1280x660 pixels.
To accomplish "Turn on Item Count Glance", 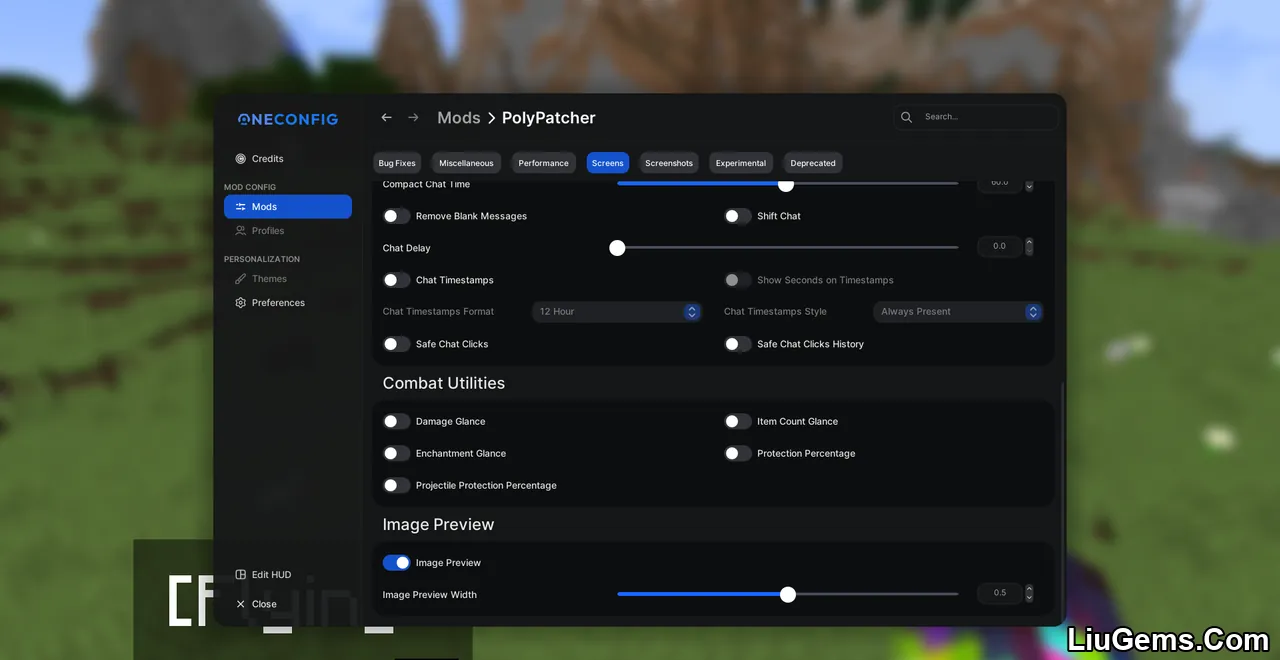I will 738,422.
